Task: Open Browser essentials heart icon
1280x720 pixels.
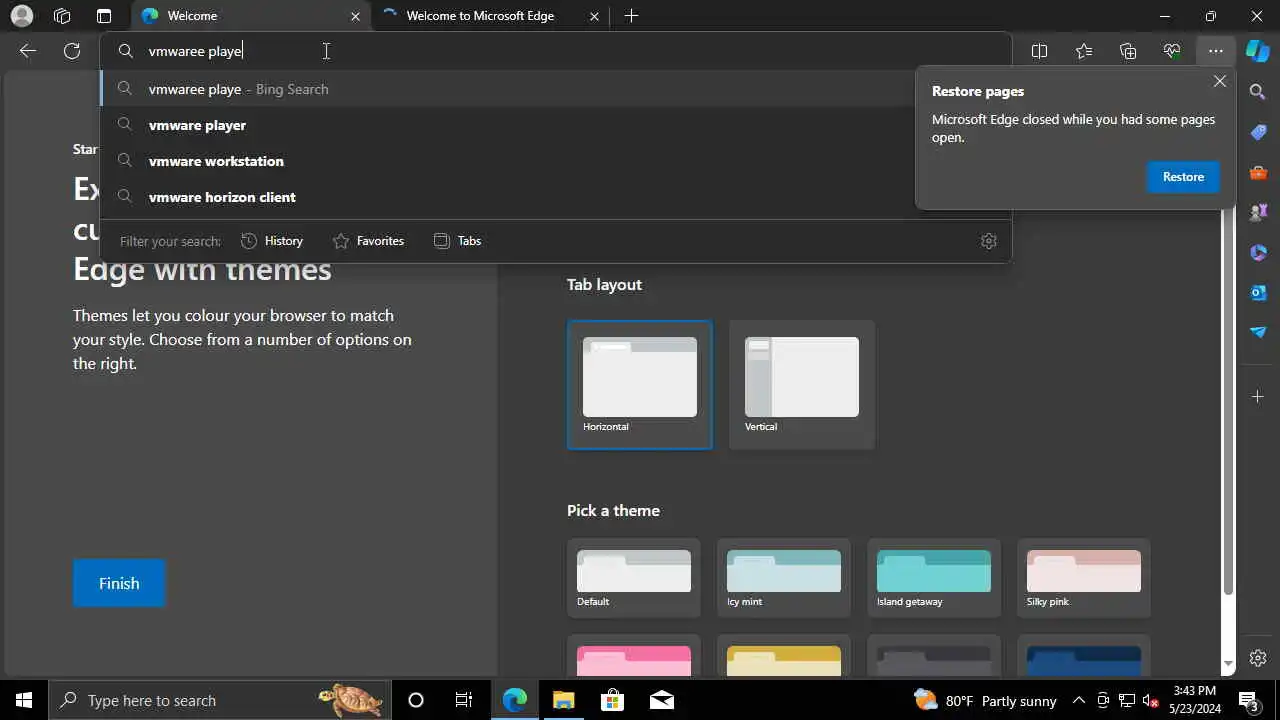Action: (x=1172, y=51)
